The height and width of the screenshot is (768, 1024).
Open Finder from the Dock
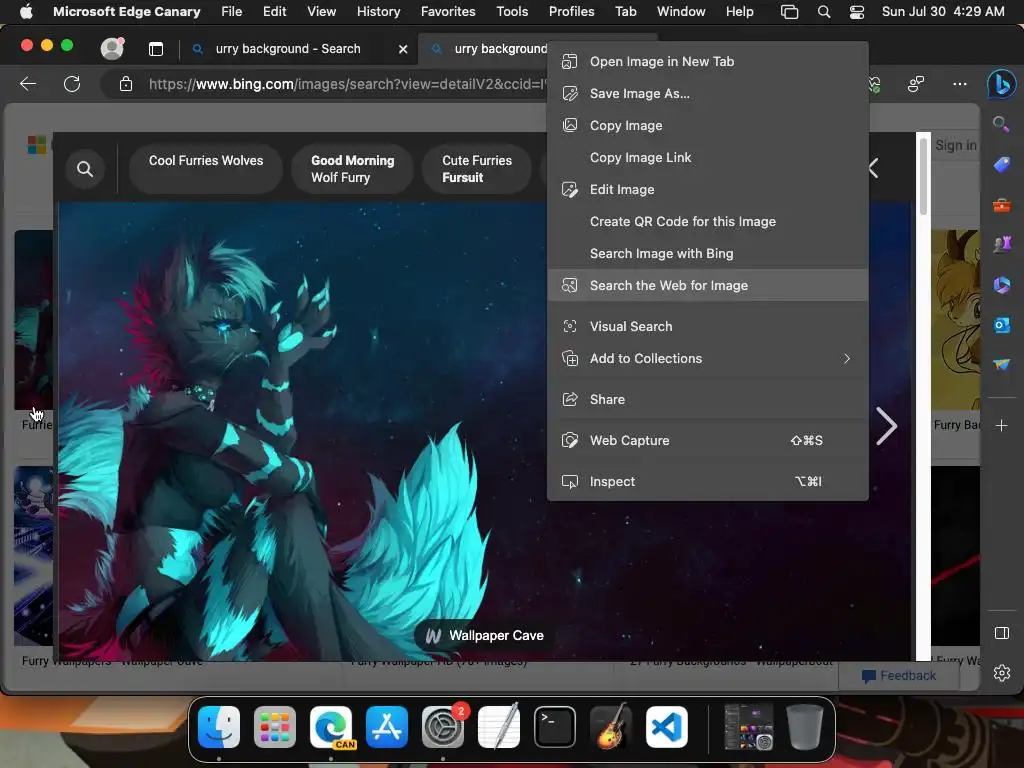point(219,727)
